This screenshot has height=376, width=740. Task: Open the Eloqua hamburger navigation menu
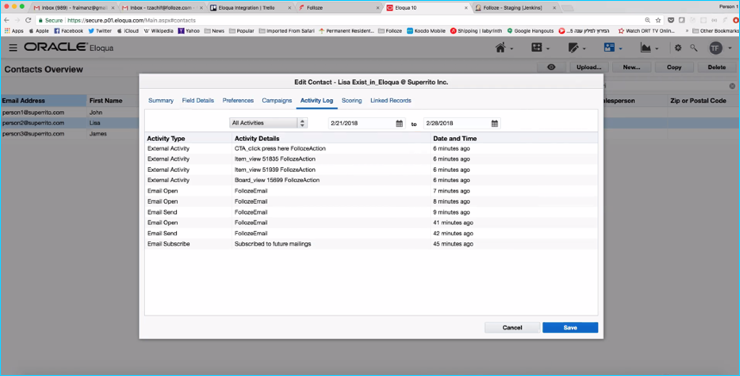click(x=13, y=48)
